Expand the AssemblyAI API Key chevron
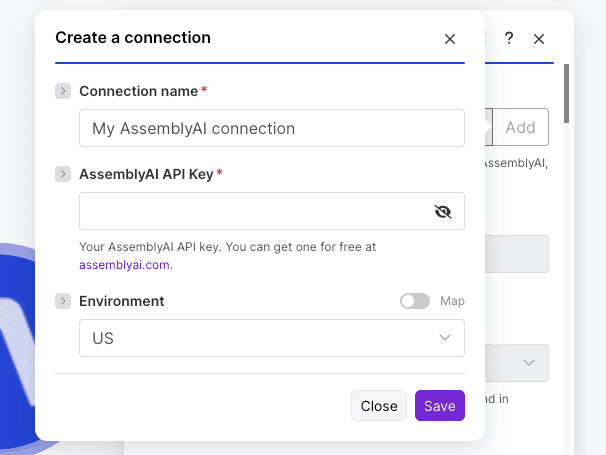Screen dimensions: 606x455 tap(63, 174)
